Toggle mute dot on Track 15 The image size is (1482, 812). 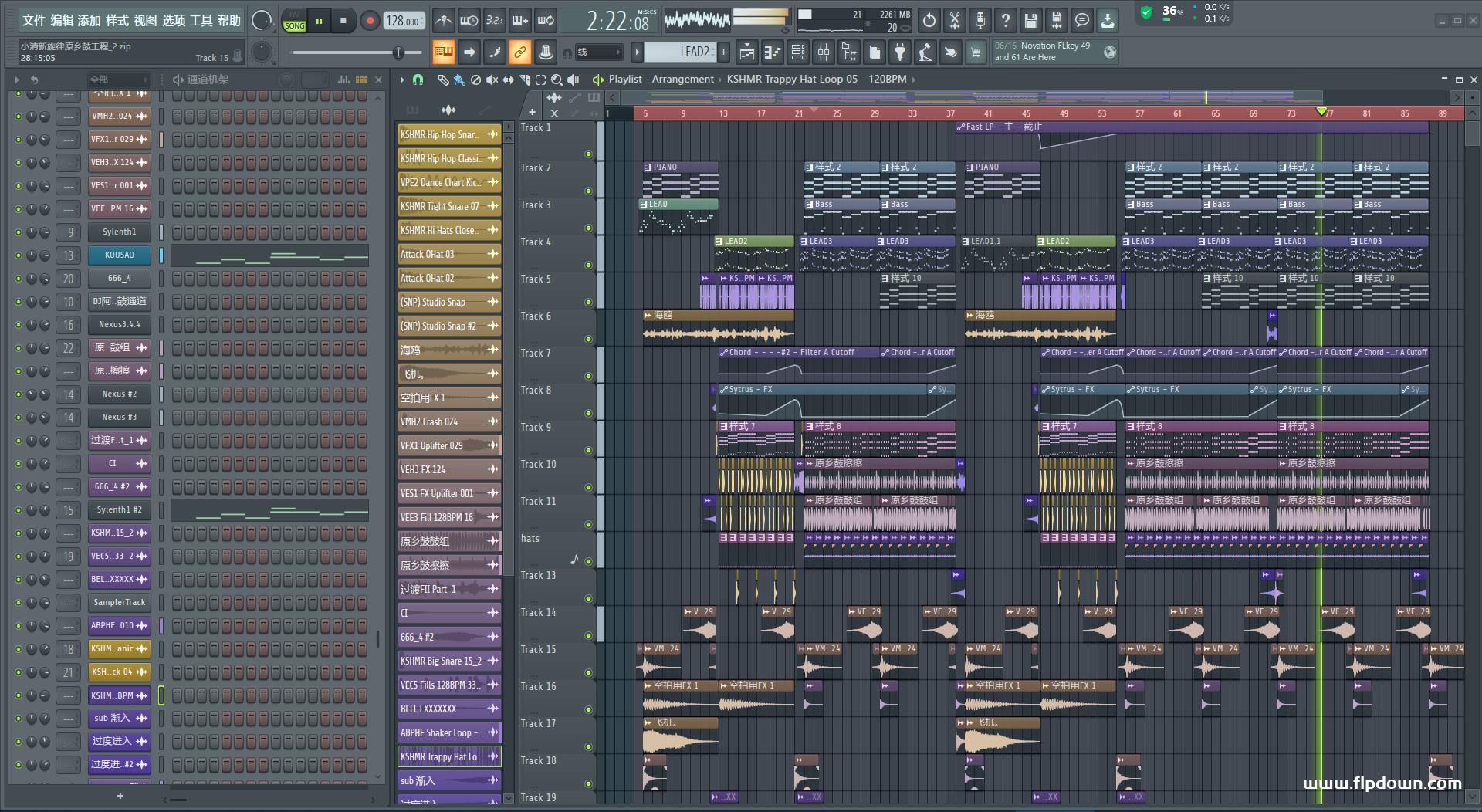click(x=588, y=673)
